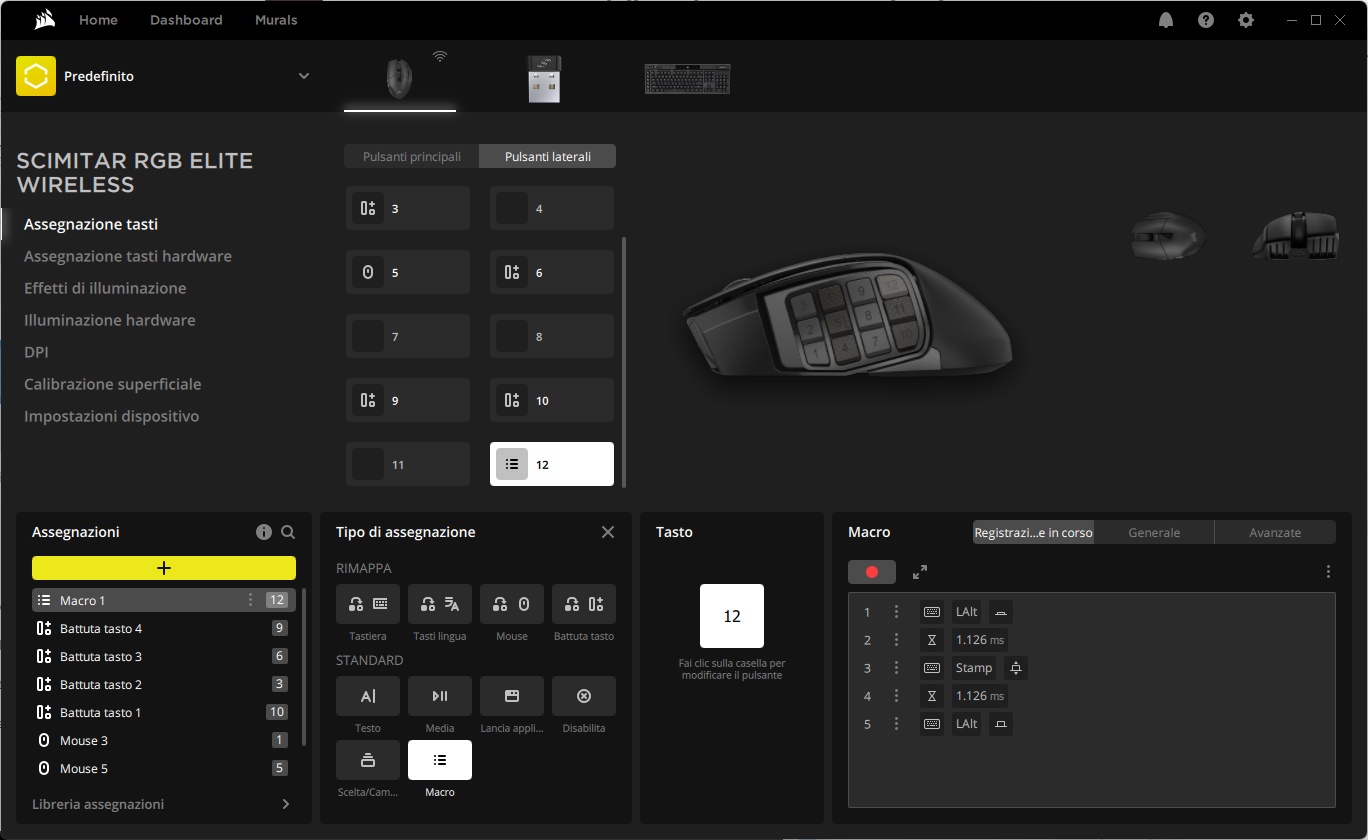The height and width of the screenshot is (840, 1368).
Task: Open the Murals menu
Action: point(276,20)
